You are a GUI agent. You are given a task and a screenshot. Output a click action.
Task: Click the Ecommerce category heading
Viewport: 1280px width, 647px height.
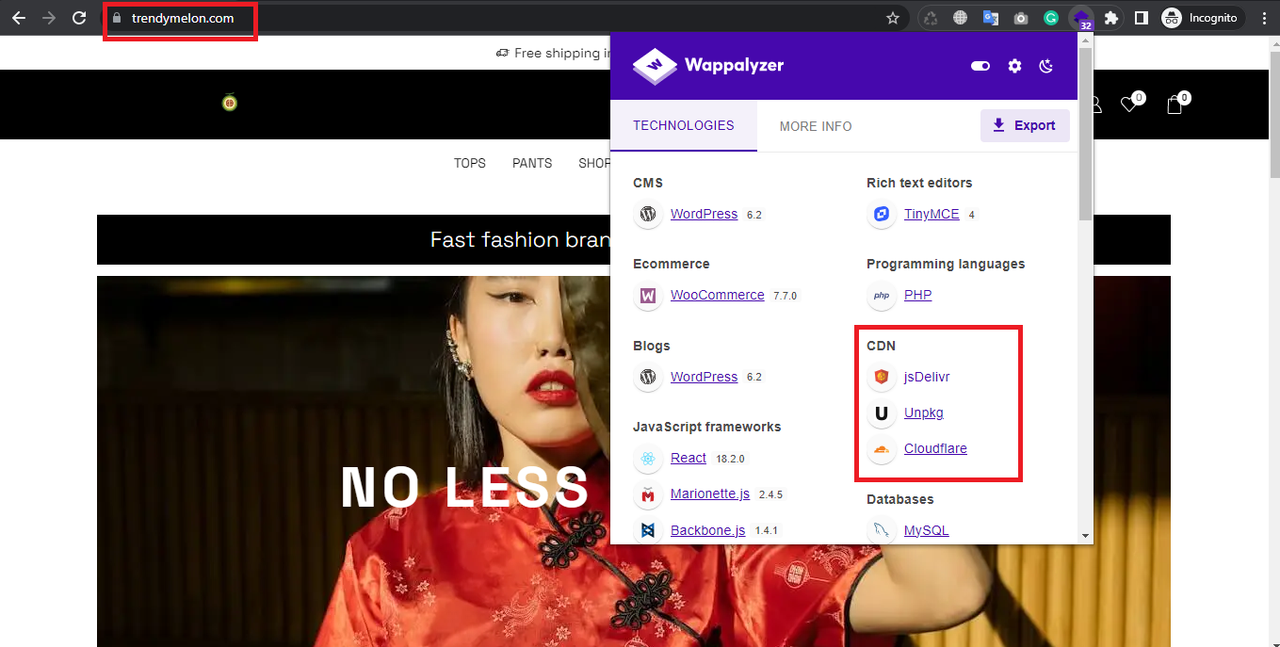click(671, 264)
